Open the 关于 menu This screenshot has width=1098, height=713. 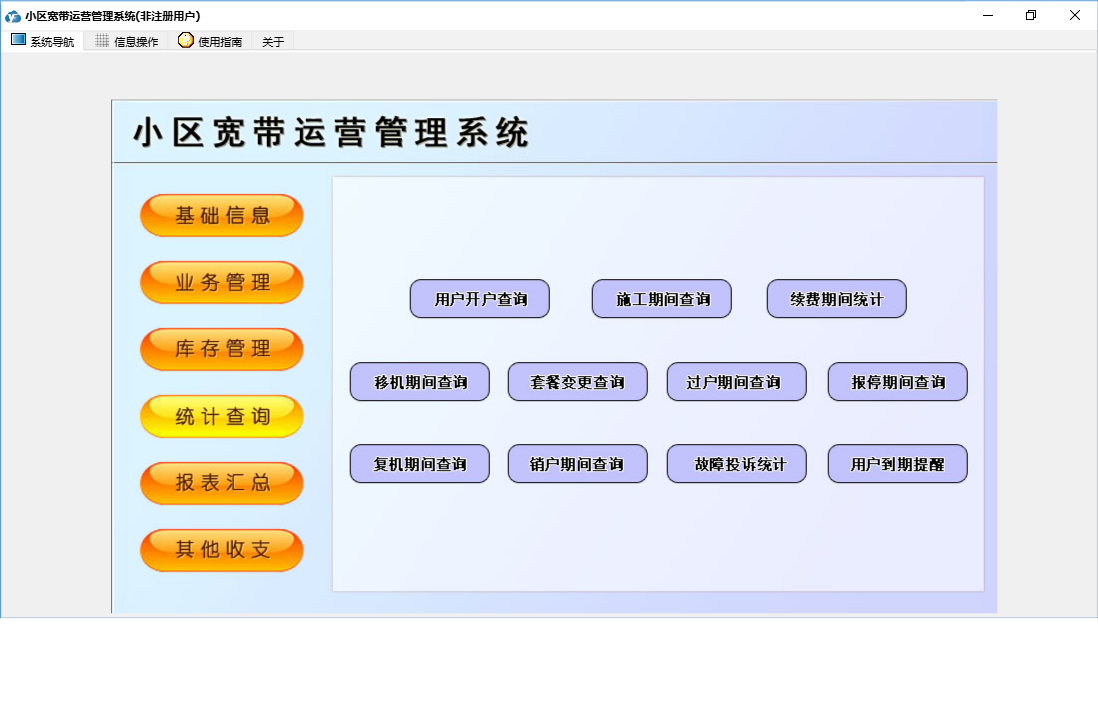[x=273, y=42]
